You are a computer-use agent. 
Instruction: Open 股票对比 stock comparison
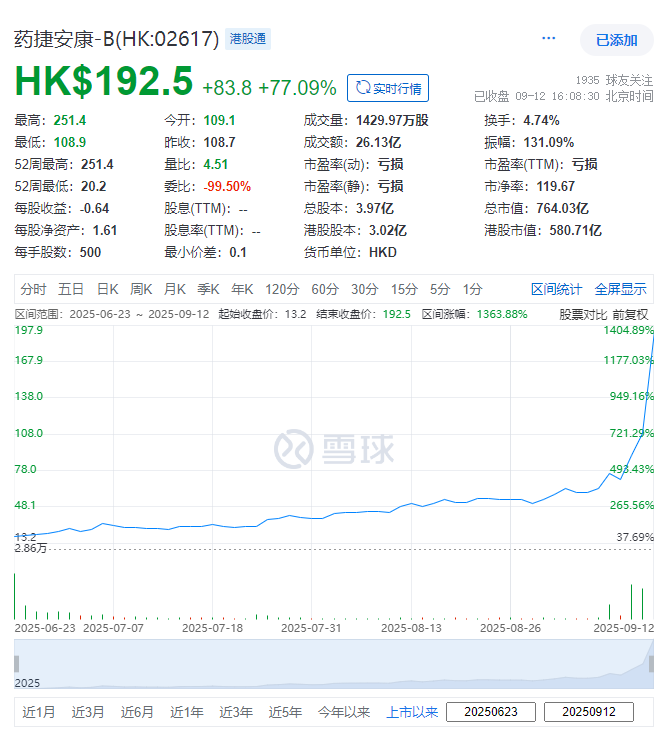point(583,315)
